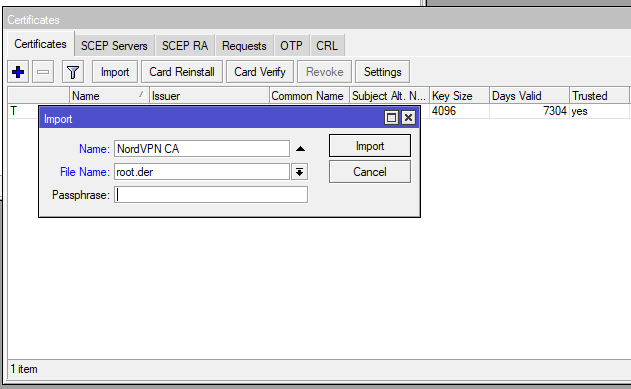
Task: Click the Card Reinstall button
Action: pyautogui.click(x=182, y=72)
